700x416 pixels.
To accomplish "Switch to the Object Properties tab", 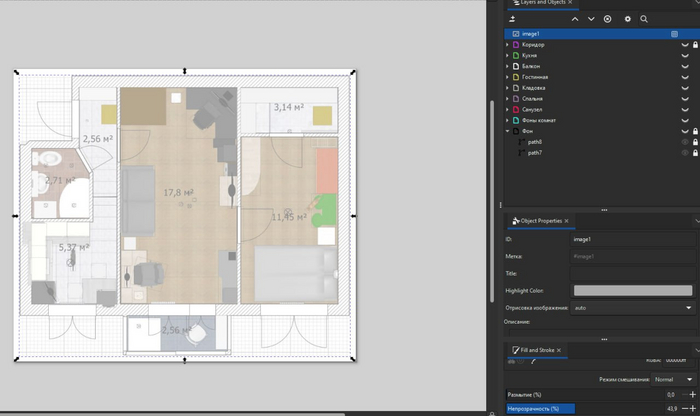I will [x=540, y=221].
